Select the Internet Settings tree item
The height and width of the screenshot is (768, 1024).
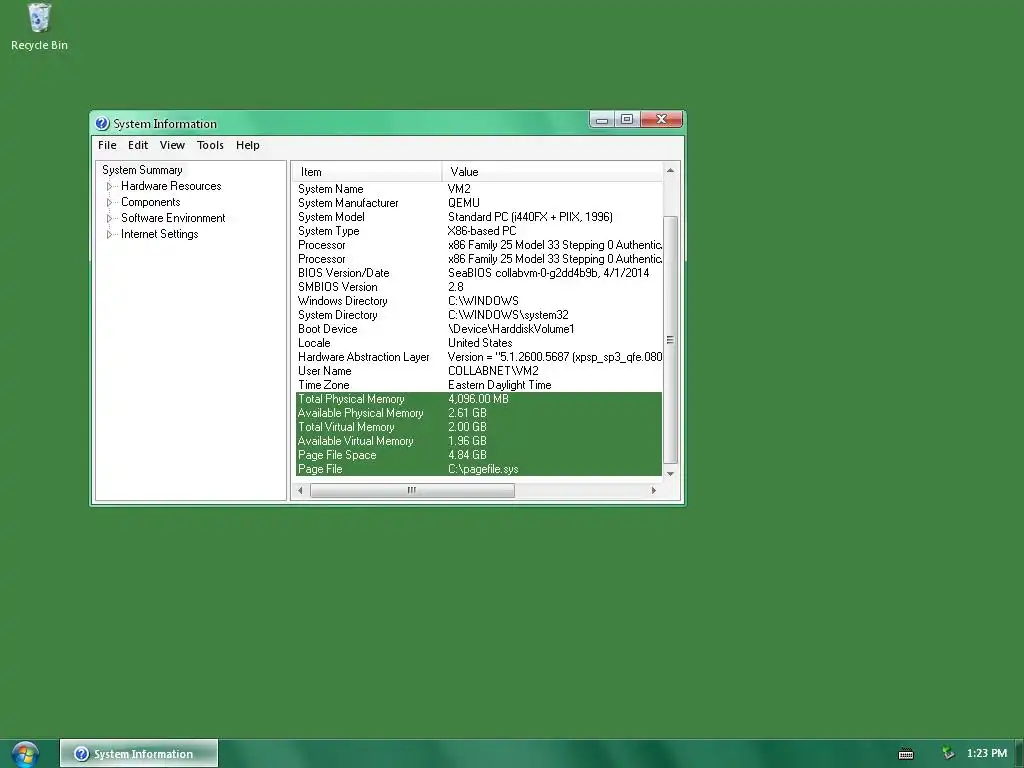pyautogui.click(x=159, y=234)
